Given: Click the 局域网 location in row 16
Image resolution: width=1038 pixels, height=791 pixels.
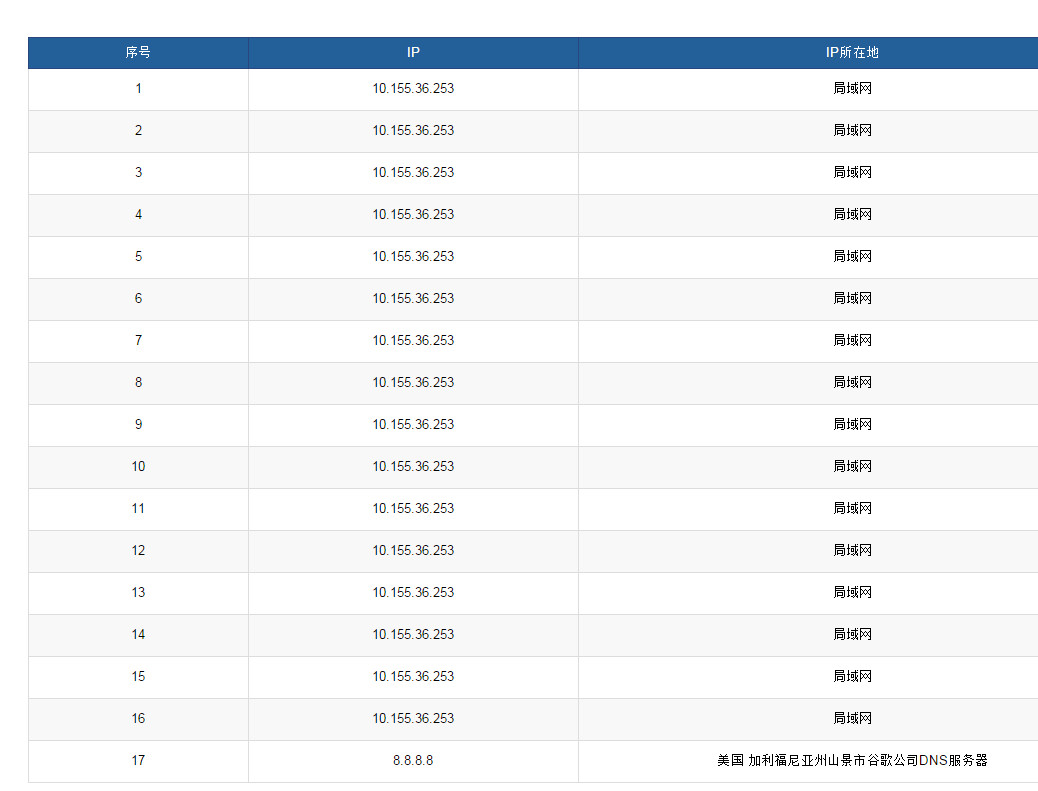Looking at the screenshot, I should 852,718.
